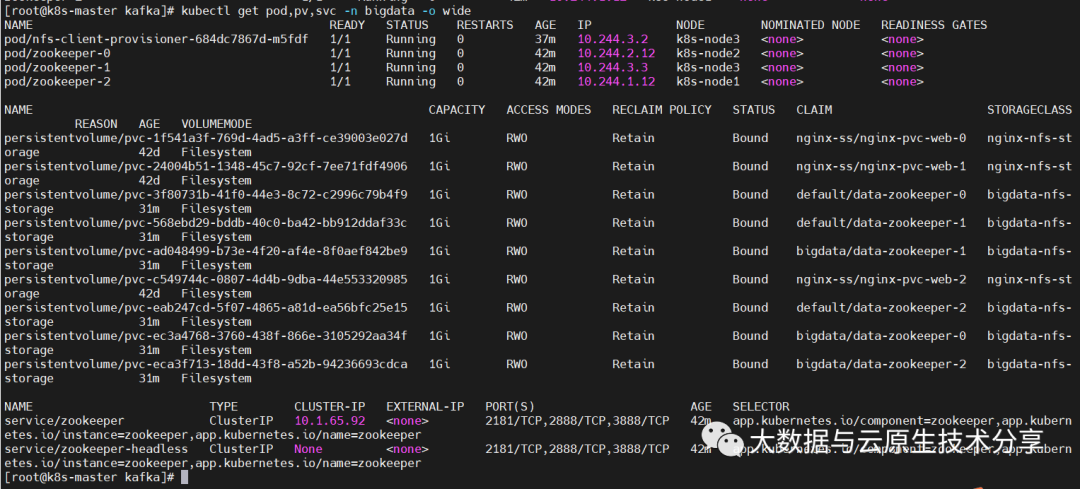The image size is (1080, 489).
Task: Select persistentvolume/pvc-ec3a4768-3760-438f-866e-3105292aa34f
Action: tap(206, 336)
